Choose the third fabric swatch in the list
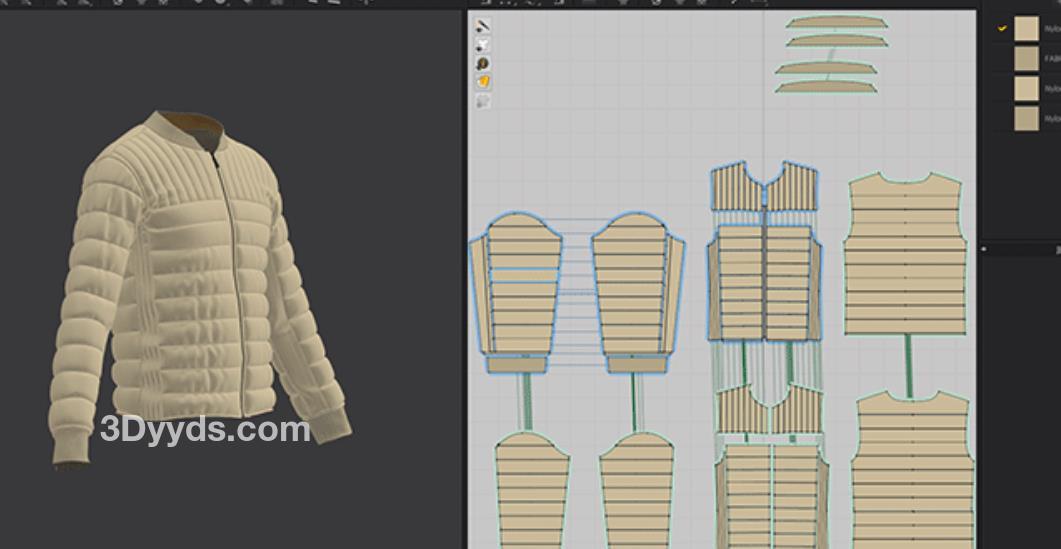Screen dimensions: 1061x549 coord(1026,89)
